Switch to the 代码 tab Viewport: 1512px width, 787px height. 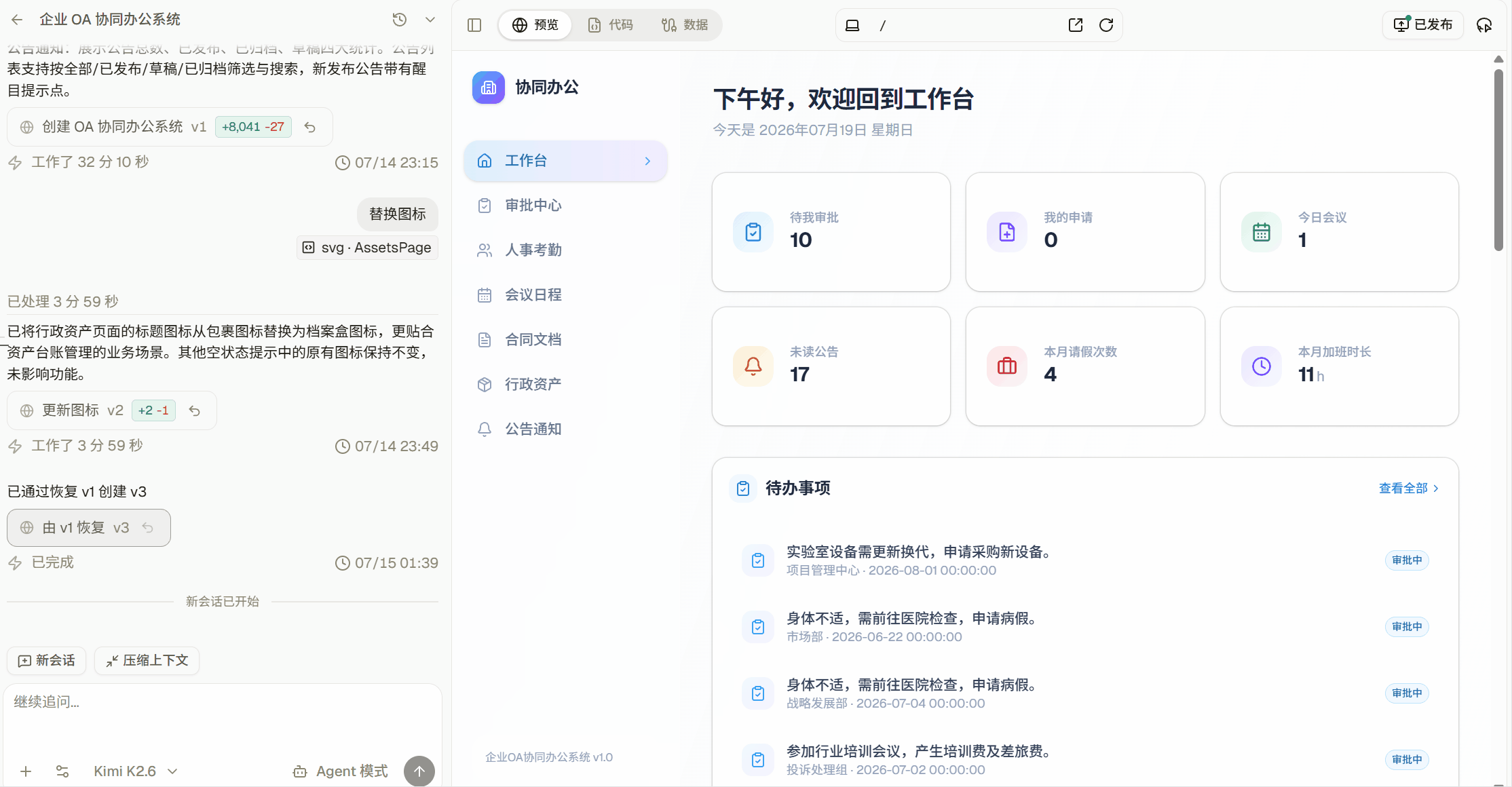(x=610, y=25)
